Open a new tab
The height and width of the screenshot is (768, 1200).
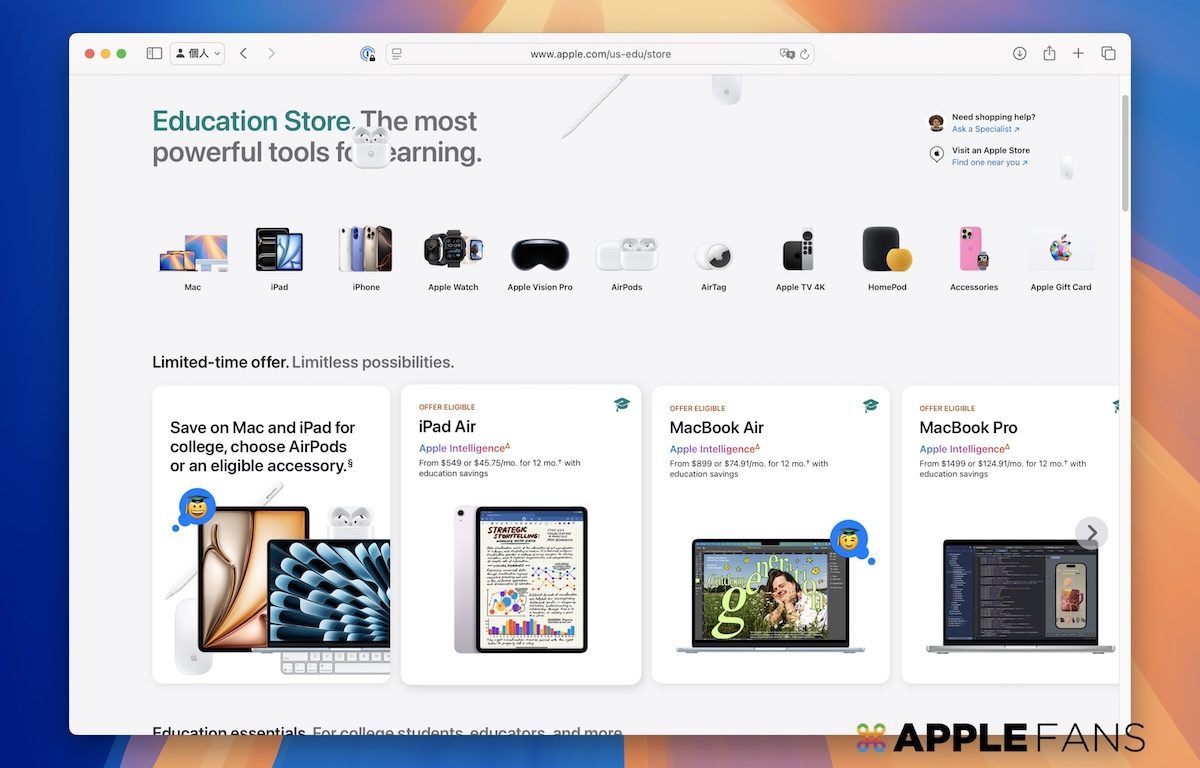click(1078, 54)
